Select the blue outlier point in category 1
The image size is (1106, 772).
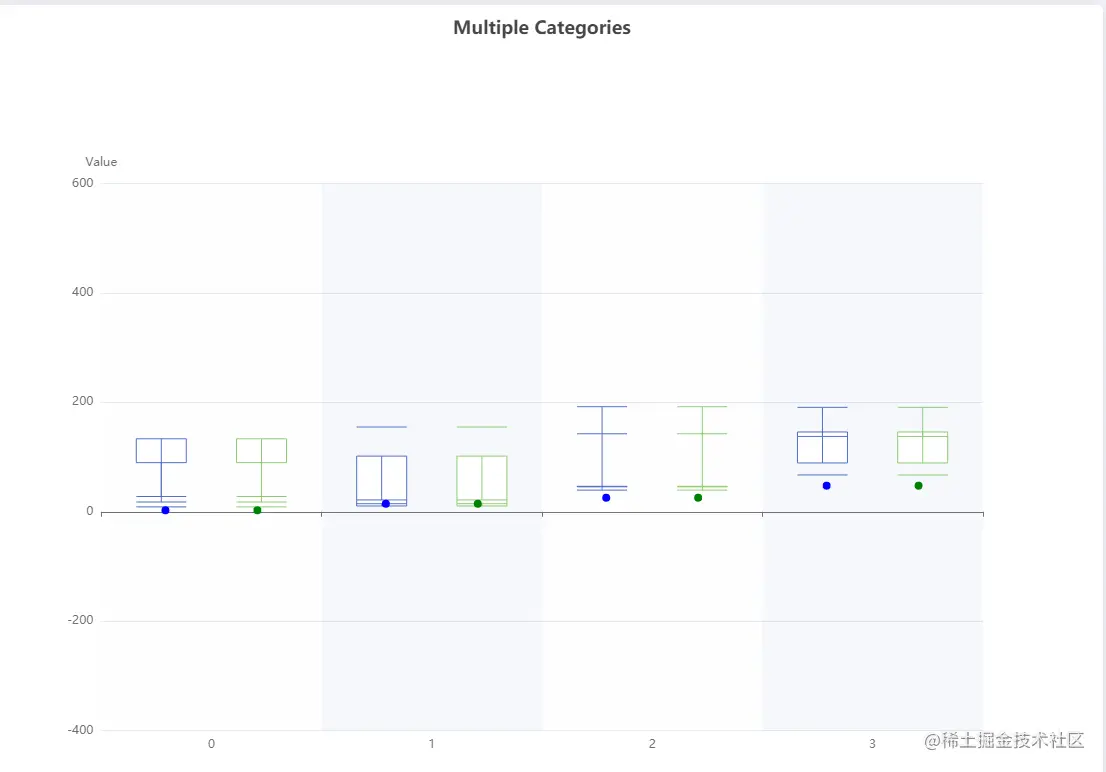click(386, 503)
